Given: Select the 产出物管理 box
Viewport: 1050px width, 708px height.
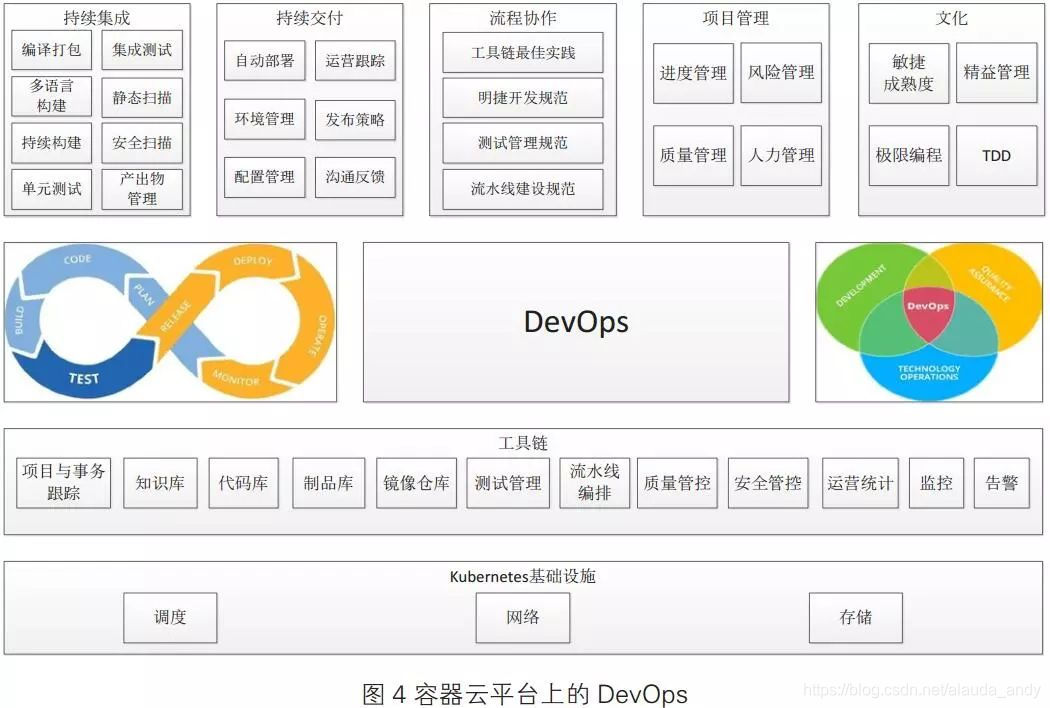Looking at the screenshot, I should click(142, 189).
